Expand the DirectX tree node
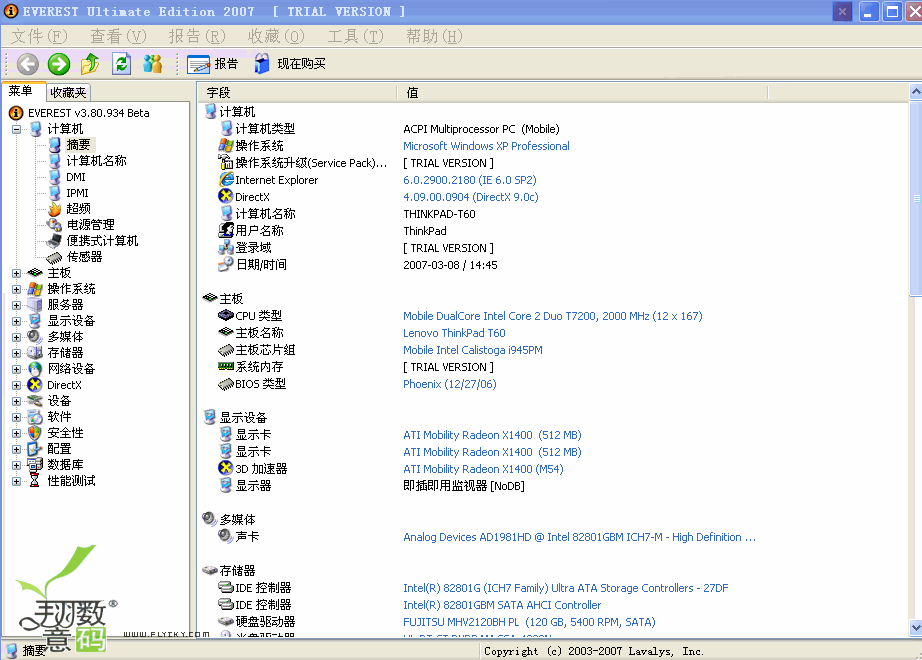This screenshot has width=922, height=660. pyautogui.click(x=16, y=385)
